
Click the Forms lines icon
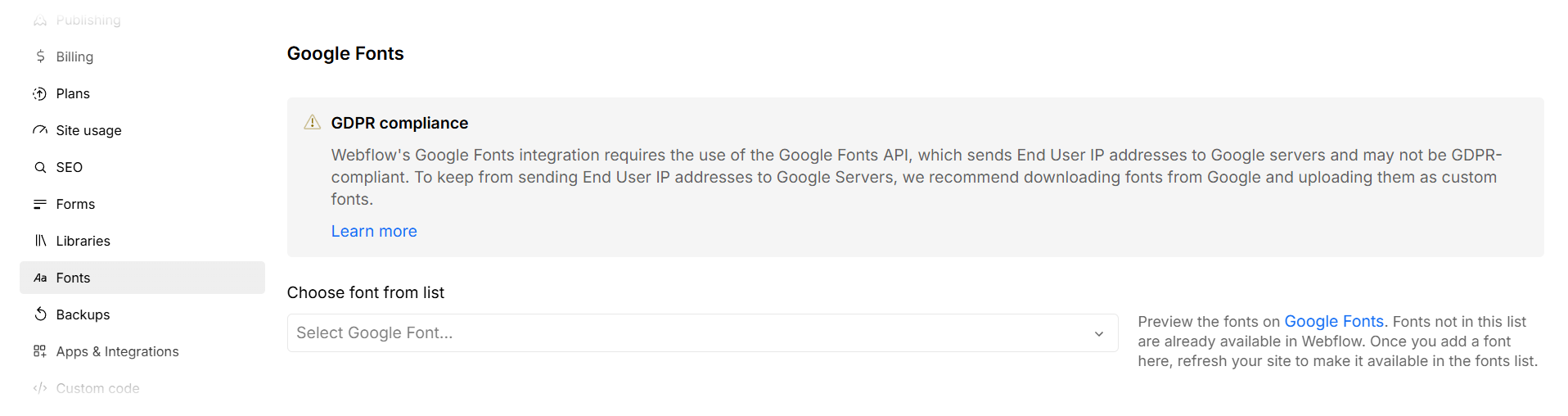(40, 204)
